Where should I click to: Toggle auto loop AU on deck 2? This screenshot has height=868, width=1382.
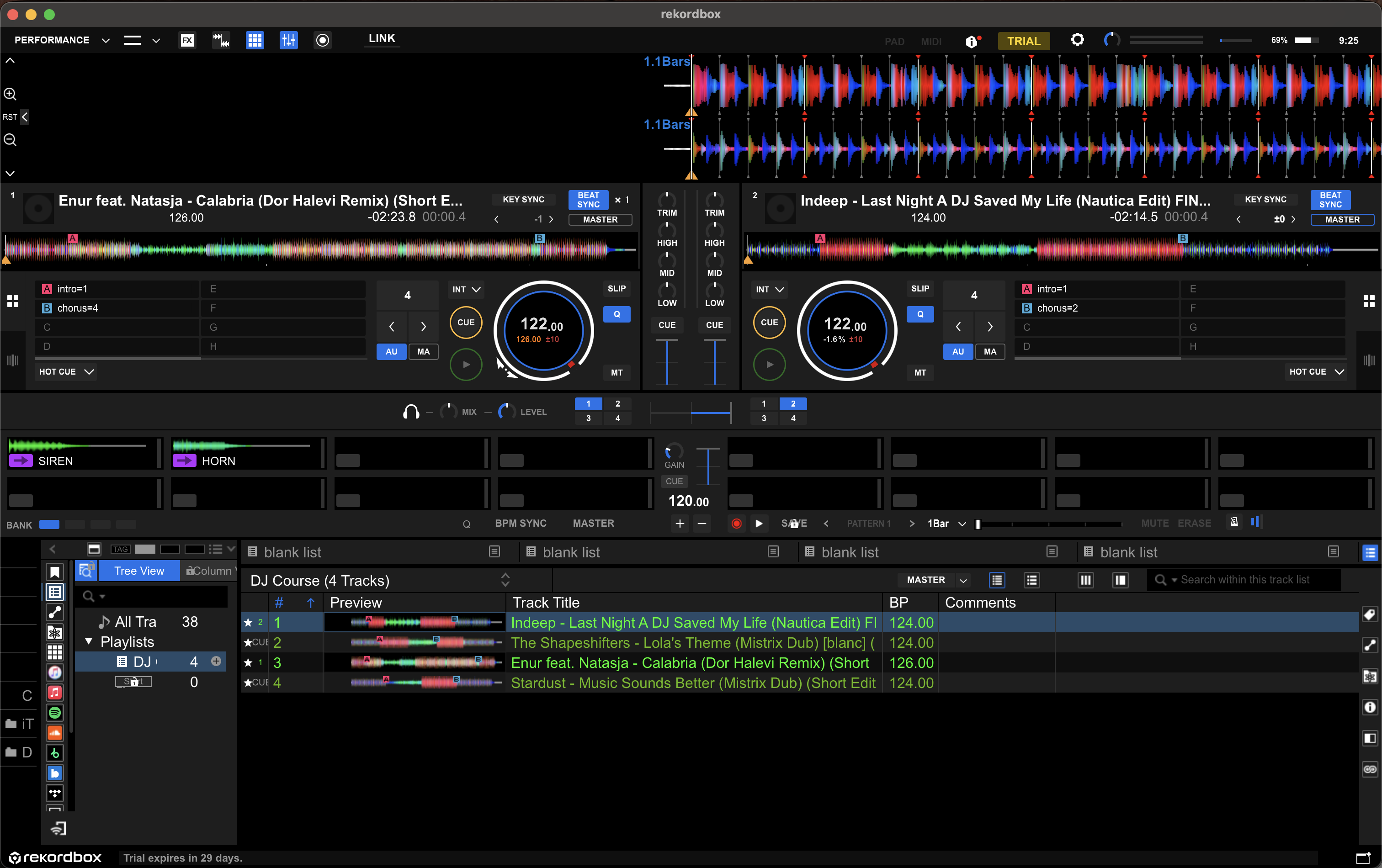(958, 352)
